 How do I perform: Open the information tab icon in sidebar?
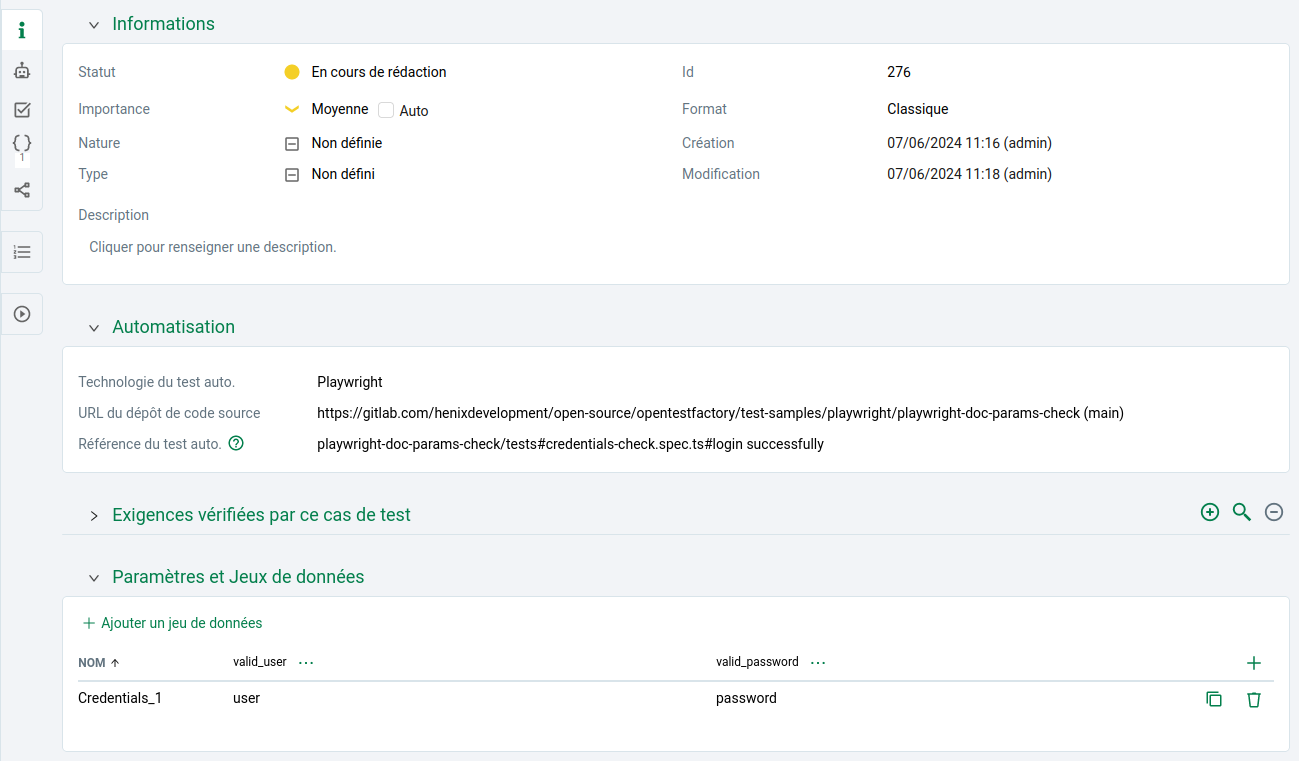(x=22, y=31)
